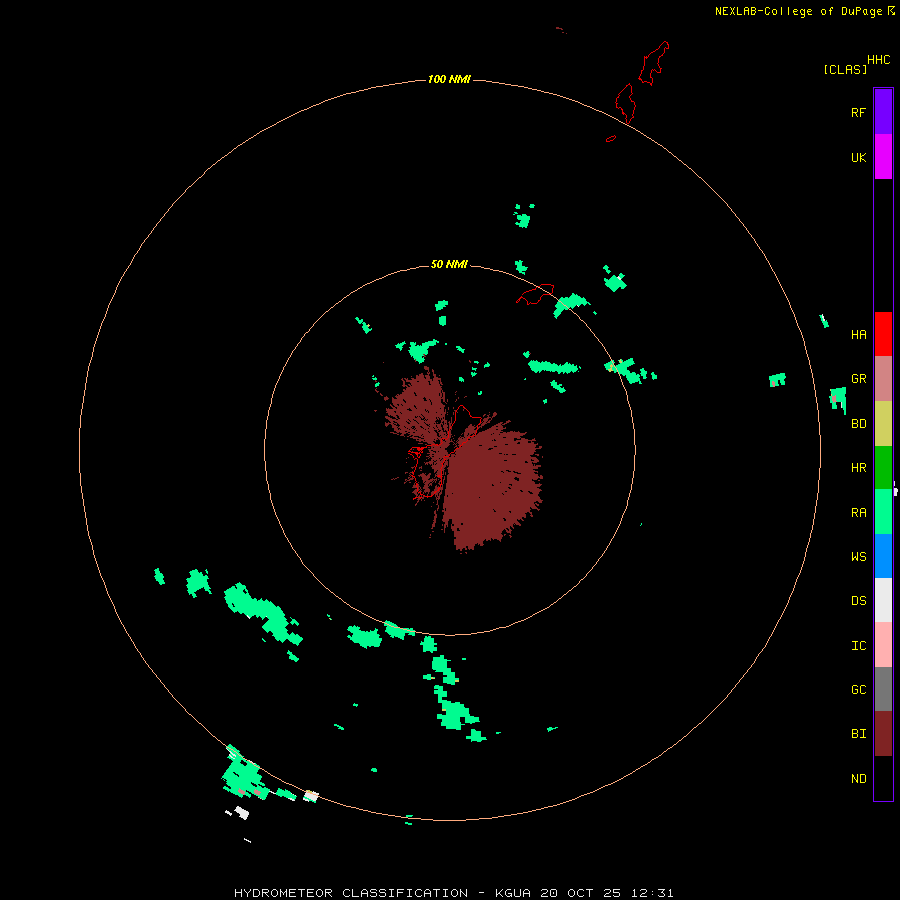This screenshot has height=900, width=900.
Task: Click the WS blue legend swatch
Action: [883, 556]
